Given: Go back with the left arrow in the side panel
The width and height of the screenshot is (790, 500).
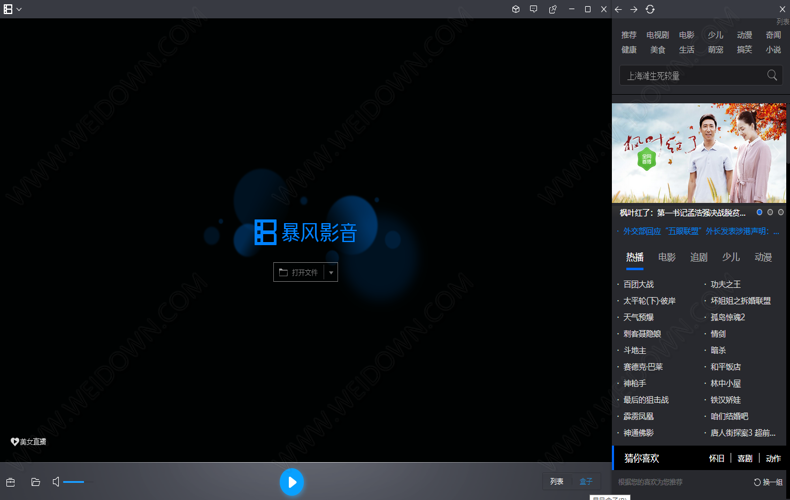Looking at the screenshot, I should pyautogui.click(x=618, y=10).
